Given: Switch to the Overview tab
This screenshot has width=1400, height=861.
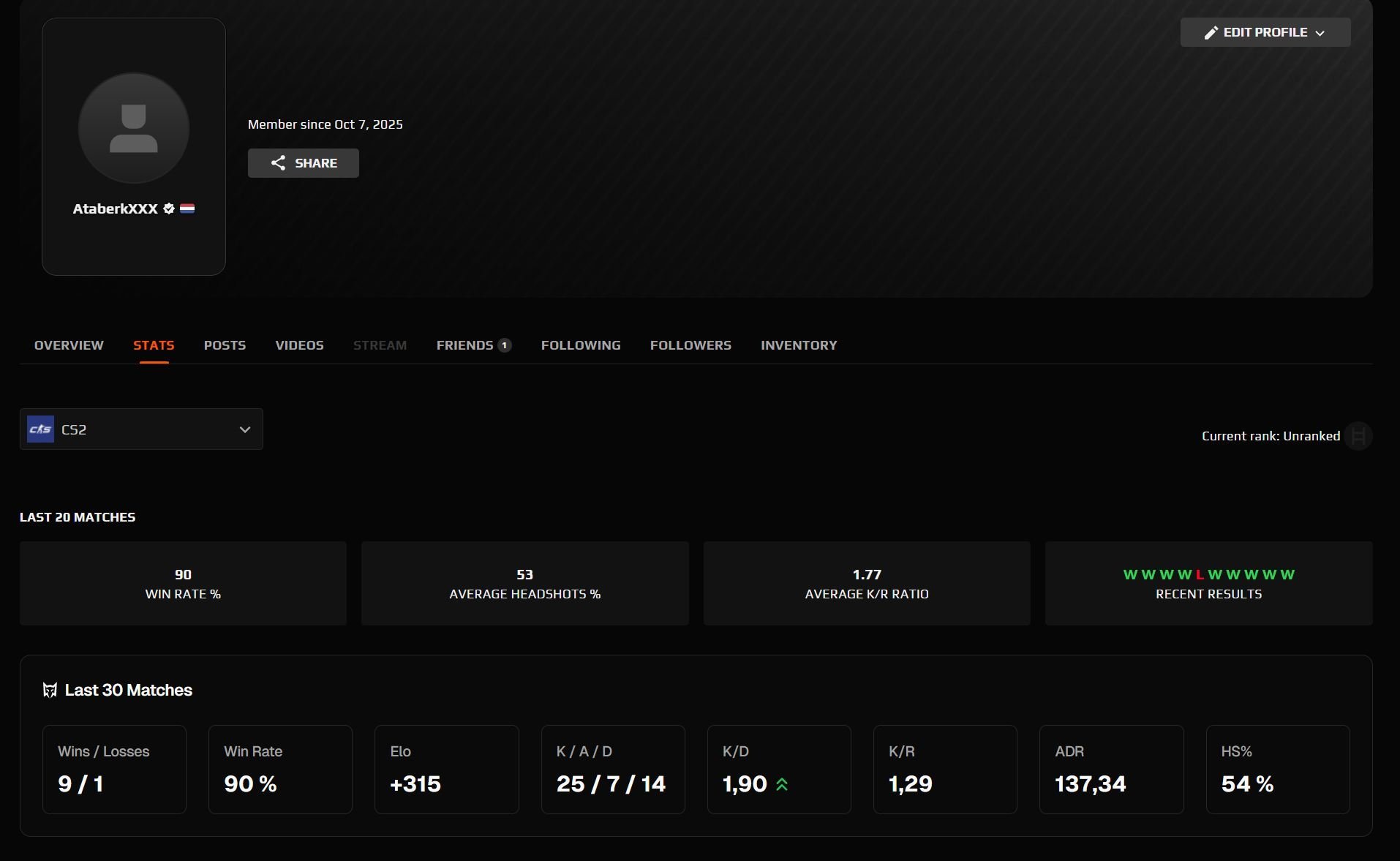Looking at the screenshot, I should point(69,345).
